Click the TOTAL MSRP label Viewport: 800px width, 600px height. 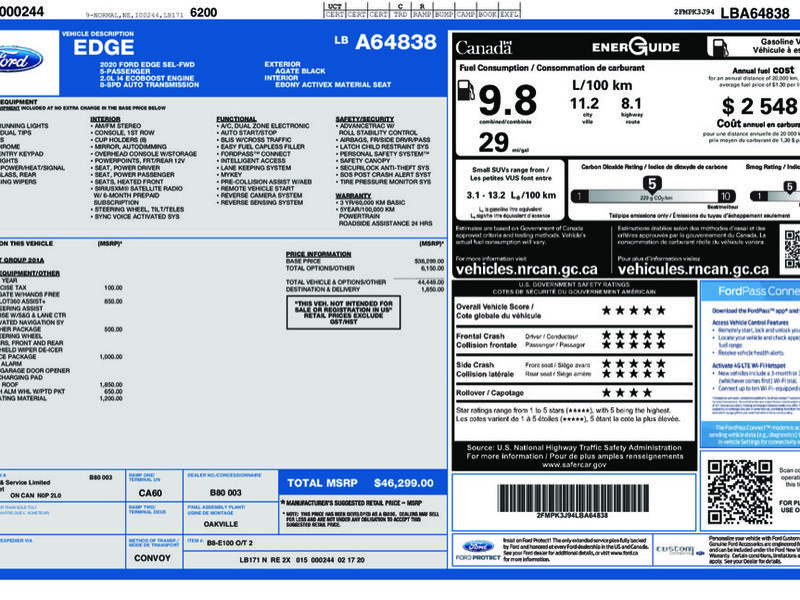tap(322, 483)
